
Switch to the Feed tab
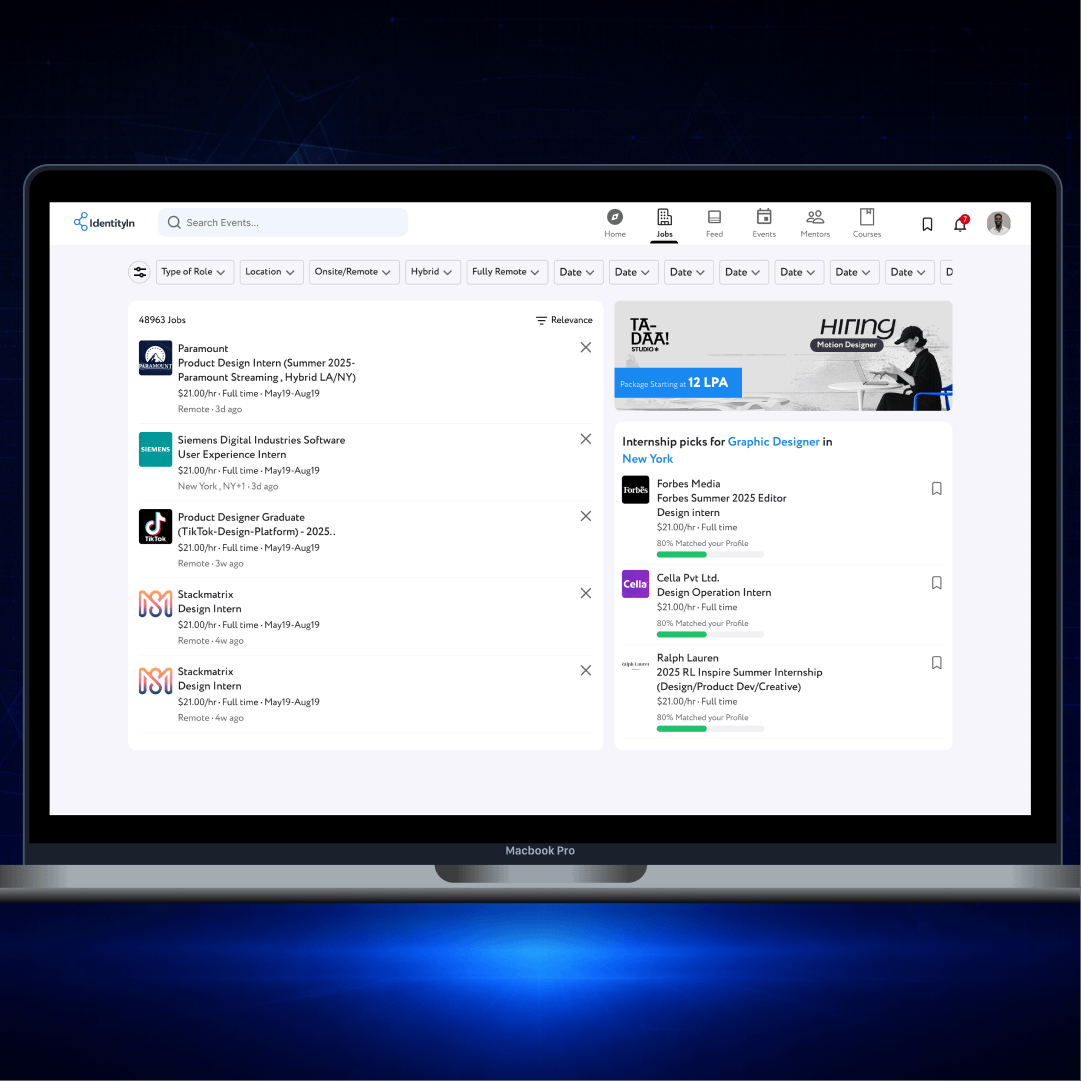(715, 223)
